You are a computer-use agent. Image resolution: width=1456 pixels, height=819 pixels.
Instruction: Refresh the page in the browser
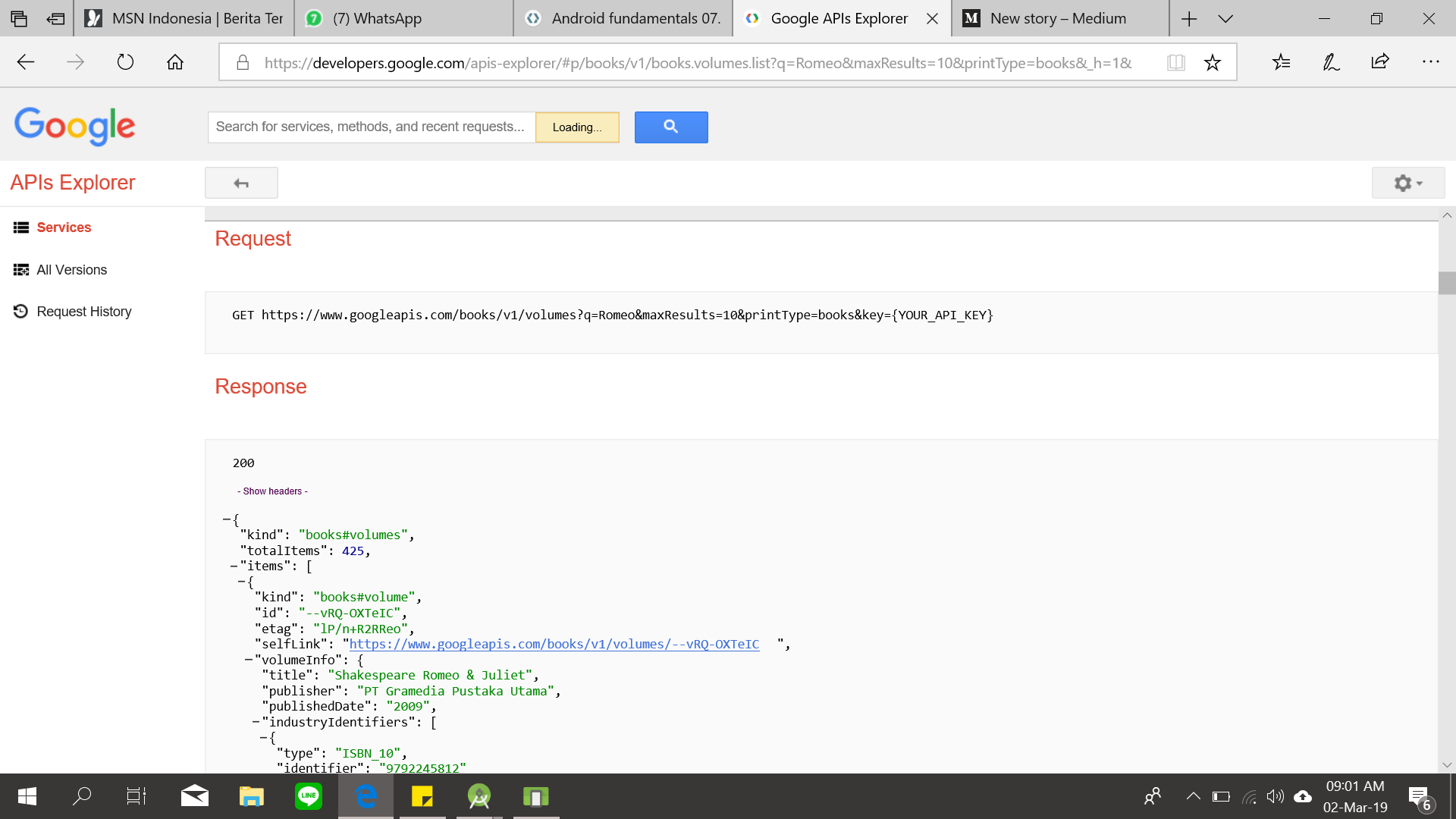125,62
